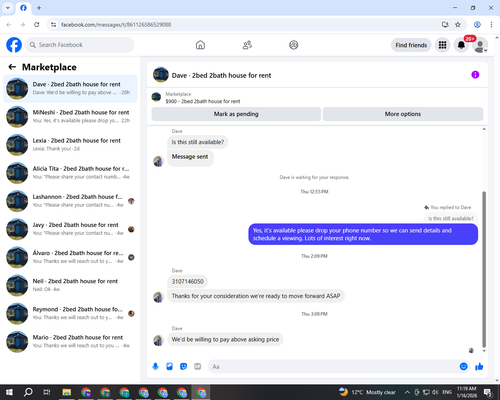
Task: Send a thumbs-up like
Action: (x=479, y=367)
